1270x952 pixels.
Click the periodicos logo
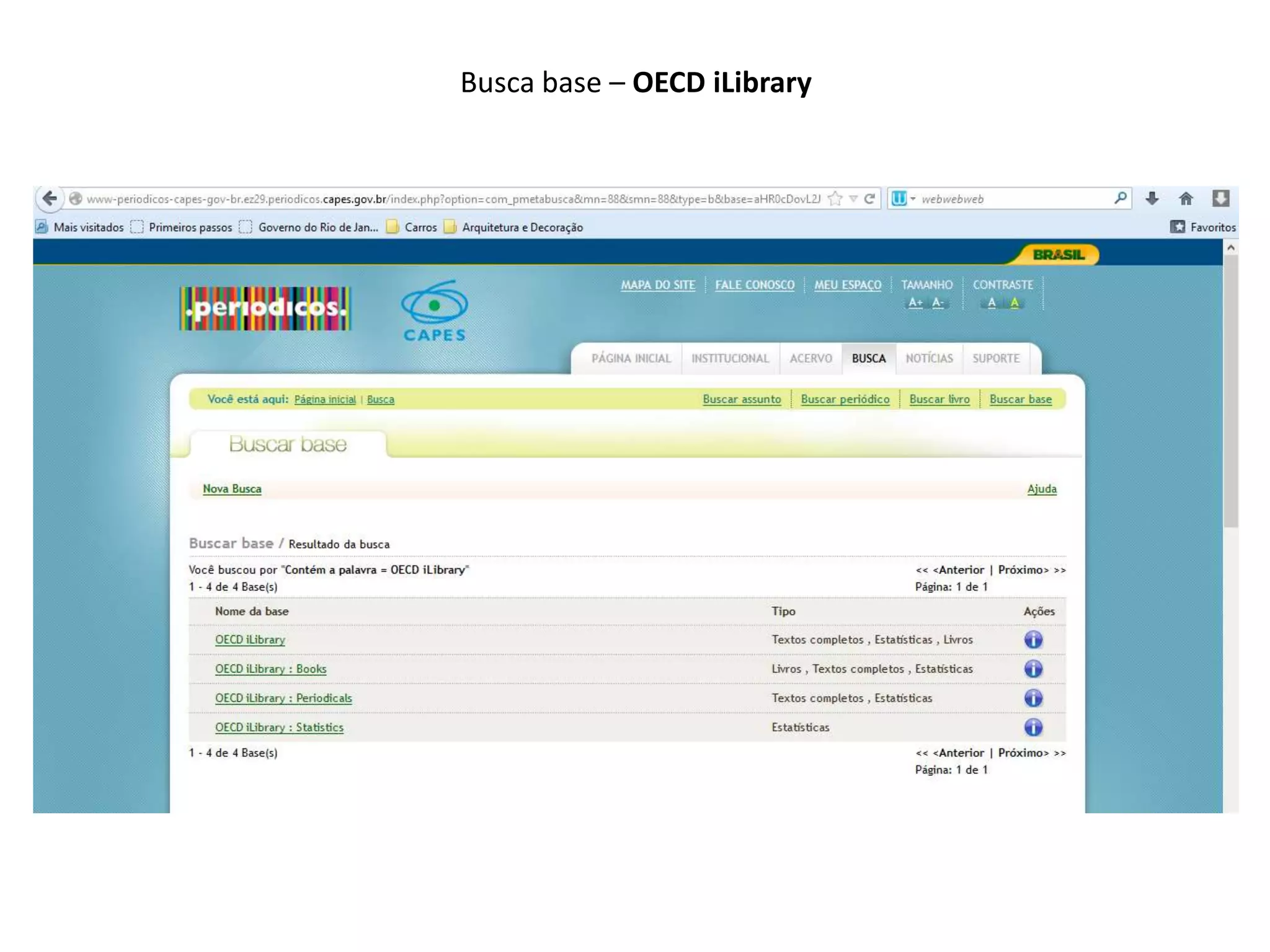pyautogui.click(x=265, y=308)
